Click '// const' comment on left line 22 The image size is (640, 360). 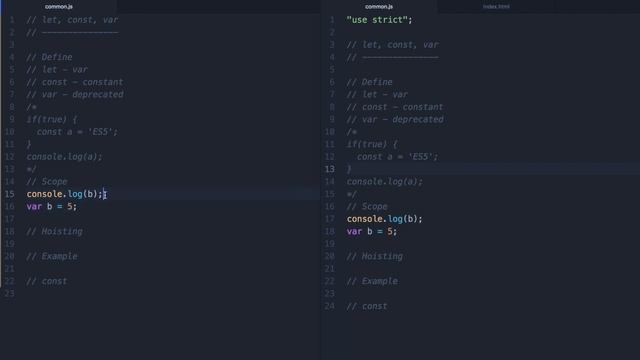pyautogui.click(x=47, y=281)
